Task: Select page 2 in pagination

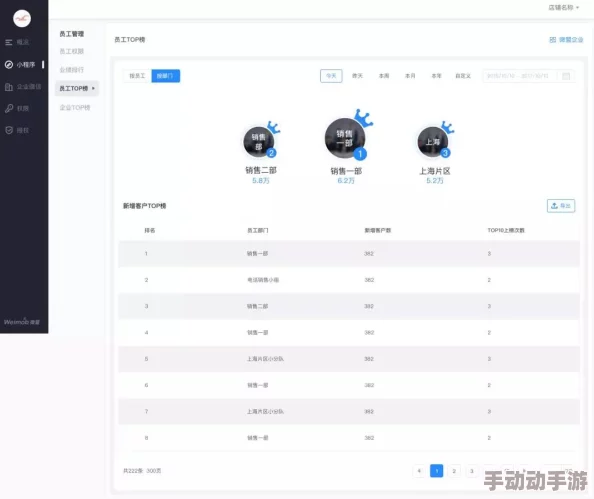Action: (x=454, y=471)
